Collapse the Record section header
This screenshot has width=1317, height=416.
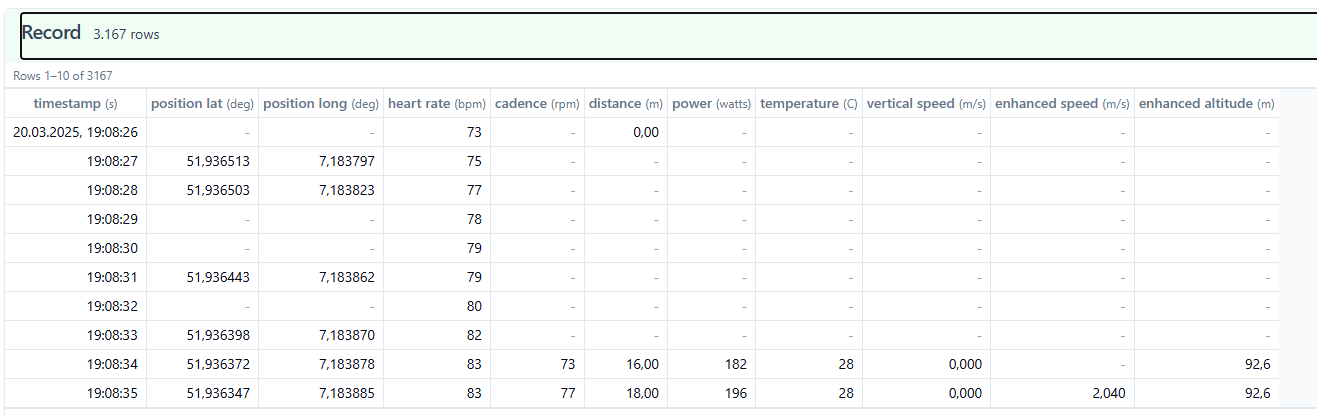[668, 36]
